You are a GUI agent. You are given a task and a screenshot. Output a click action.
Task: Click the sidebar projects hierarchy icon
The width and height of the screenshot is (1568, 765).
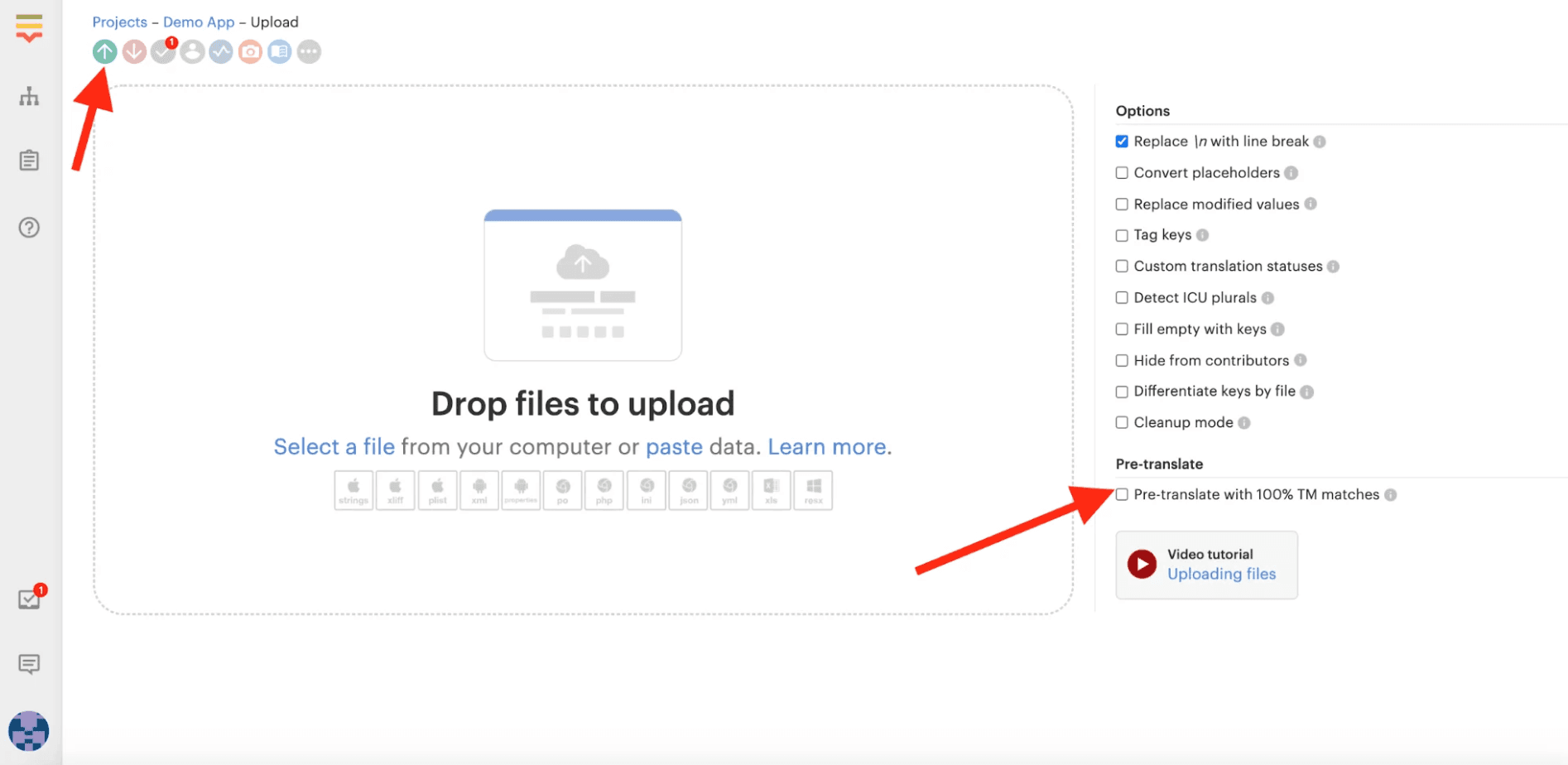point(29,97)
